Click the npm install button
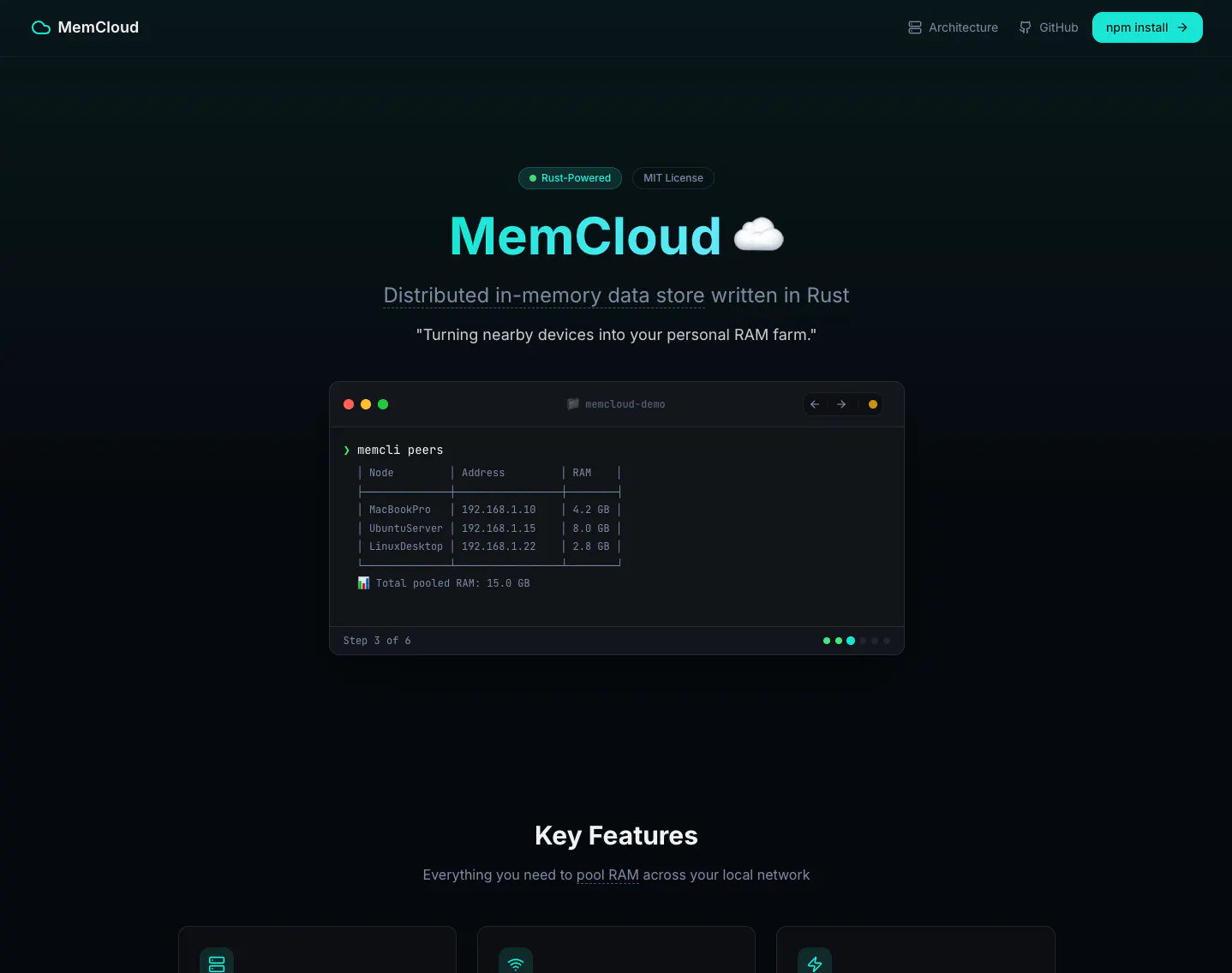 pyautogui.click(x=1147, y=27)
